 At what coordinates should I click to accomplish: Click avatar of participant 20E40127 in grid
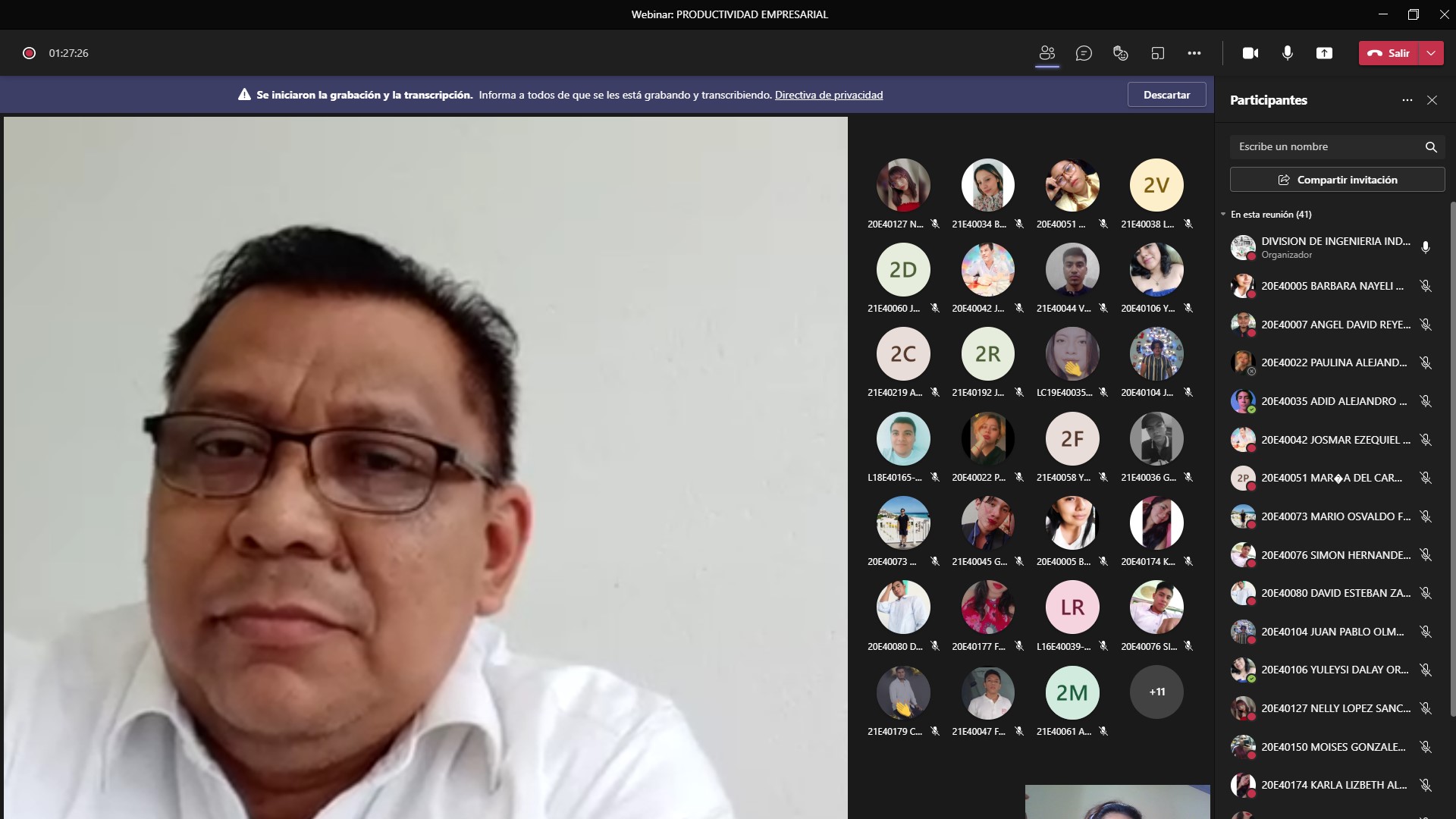pos(903,185)
